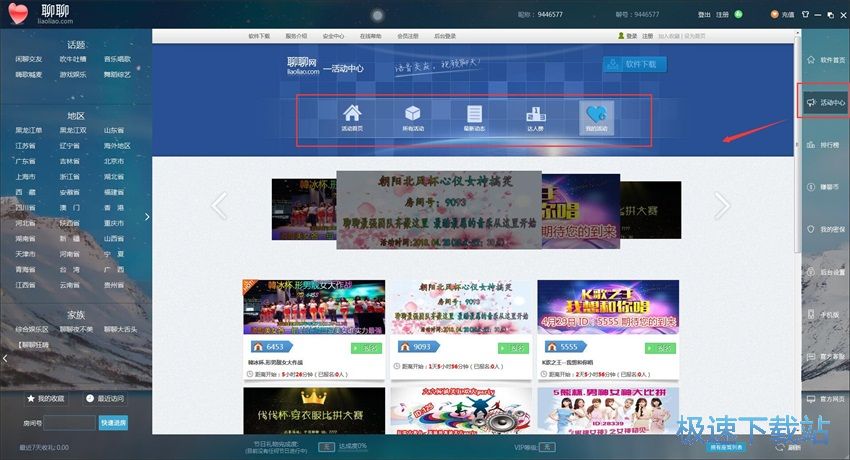Select topic 音乐唱歌
This screenshot has height=460, width=850.
[x=118, y=59]
